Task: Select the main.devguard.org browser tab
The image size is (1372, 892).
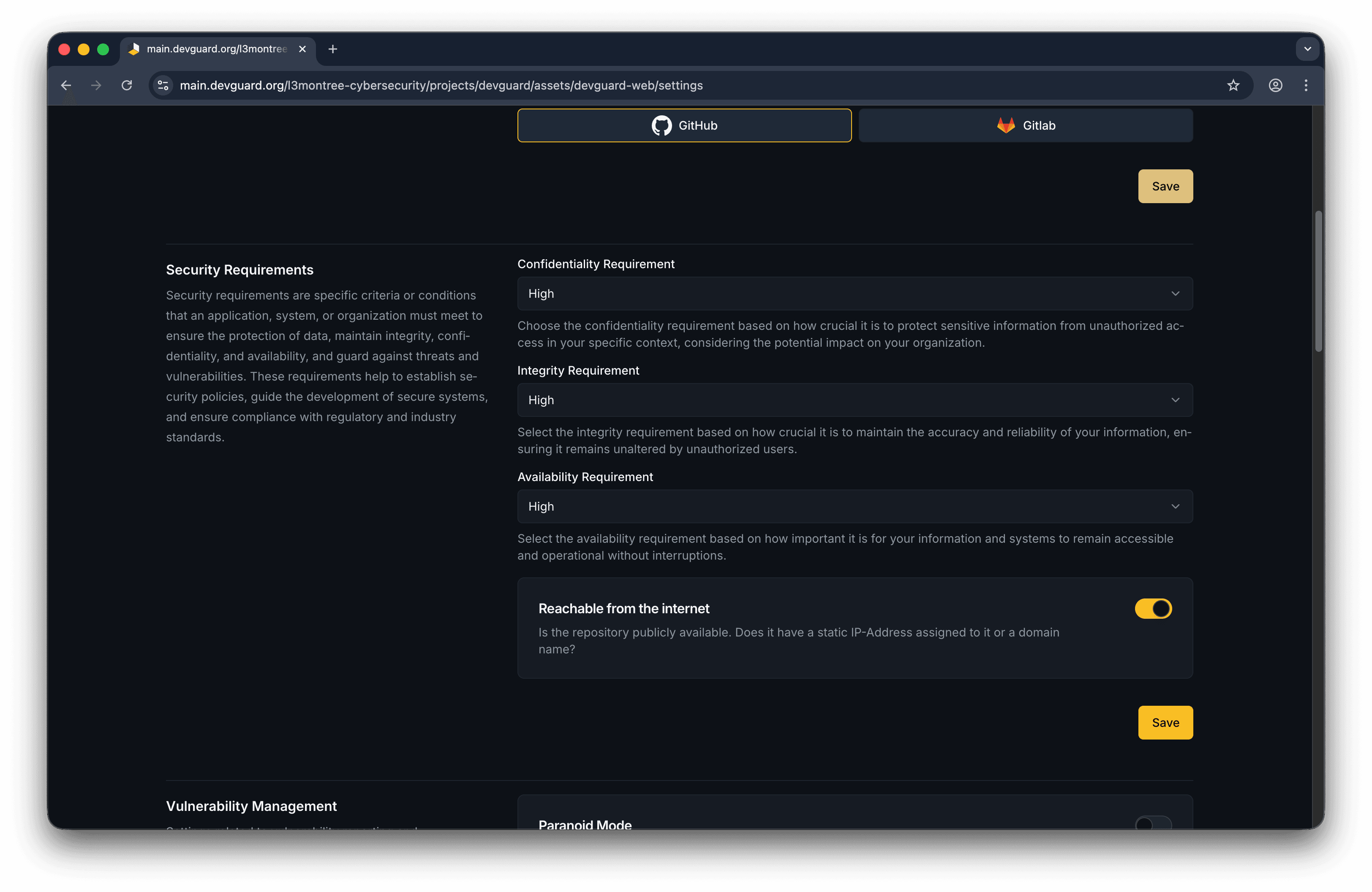Action: coord(213,49)
